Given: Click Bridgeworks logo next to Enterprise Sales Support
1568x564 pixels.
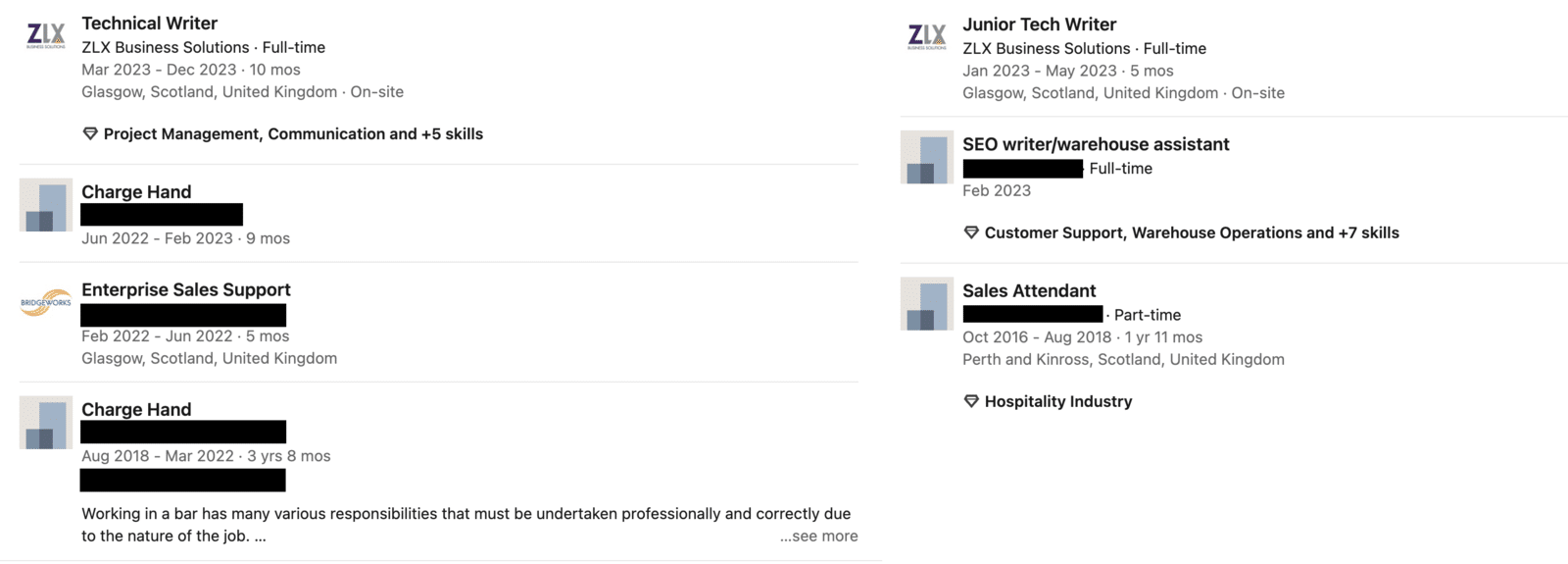Looking at the screenshot, I should (46, 302).
